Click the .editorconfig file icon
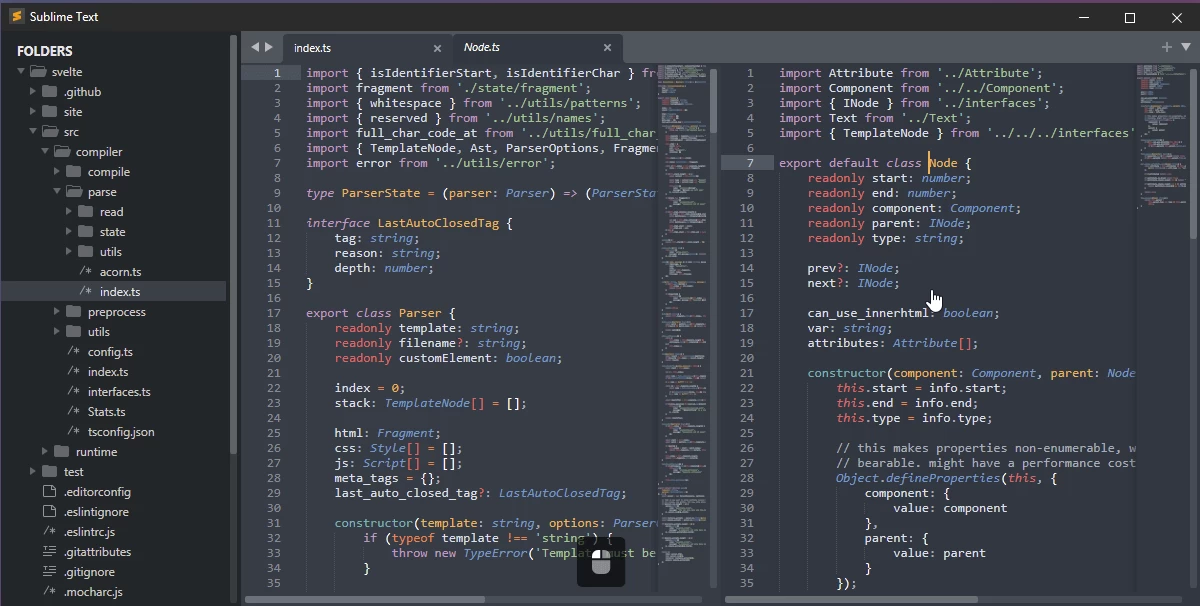1200x606 pixels. [49, 492]
